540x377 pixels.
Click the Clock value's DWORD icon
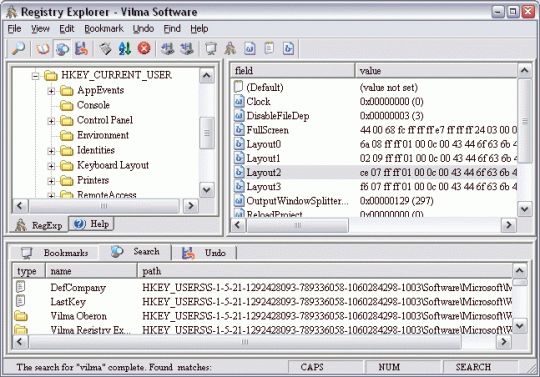(239, 102)
